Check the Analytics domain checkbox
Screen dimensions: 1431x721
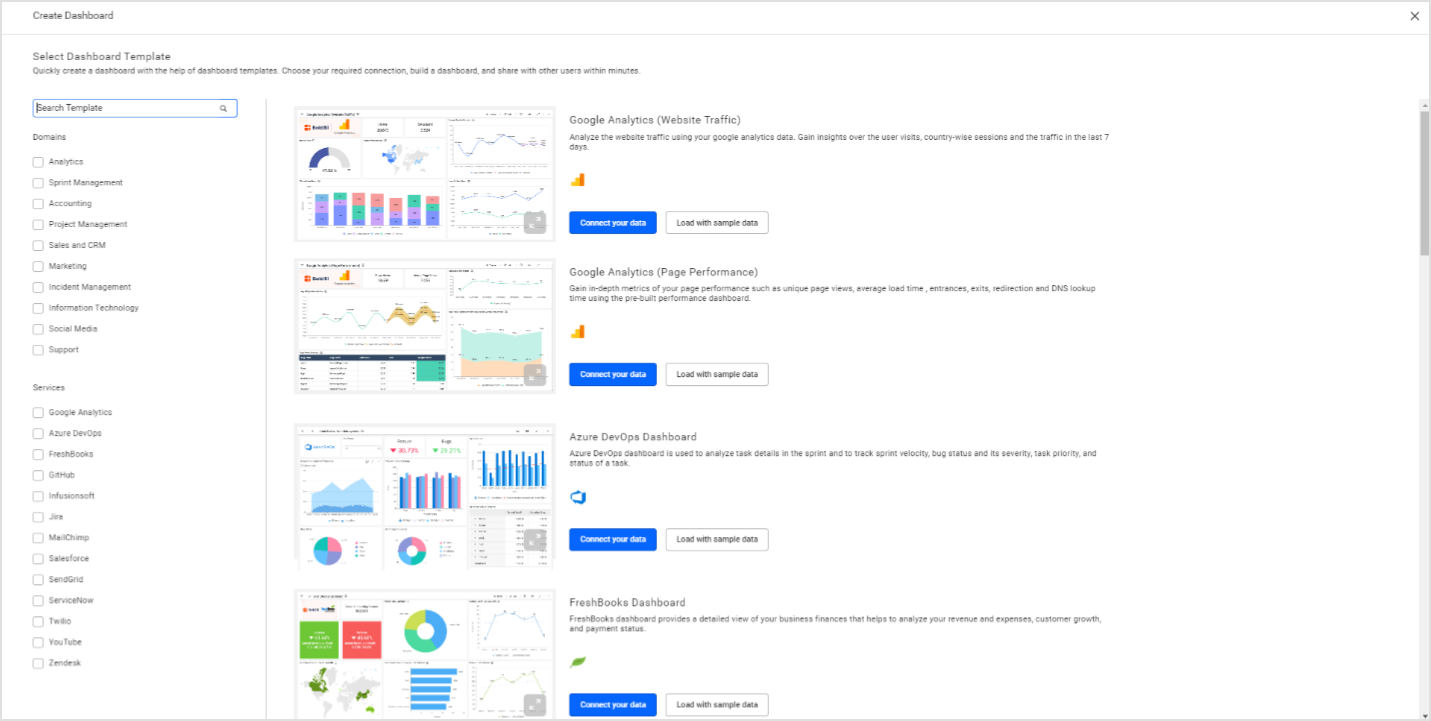38,162
